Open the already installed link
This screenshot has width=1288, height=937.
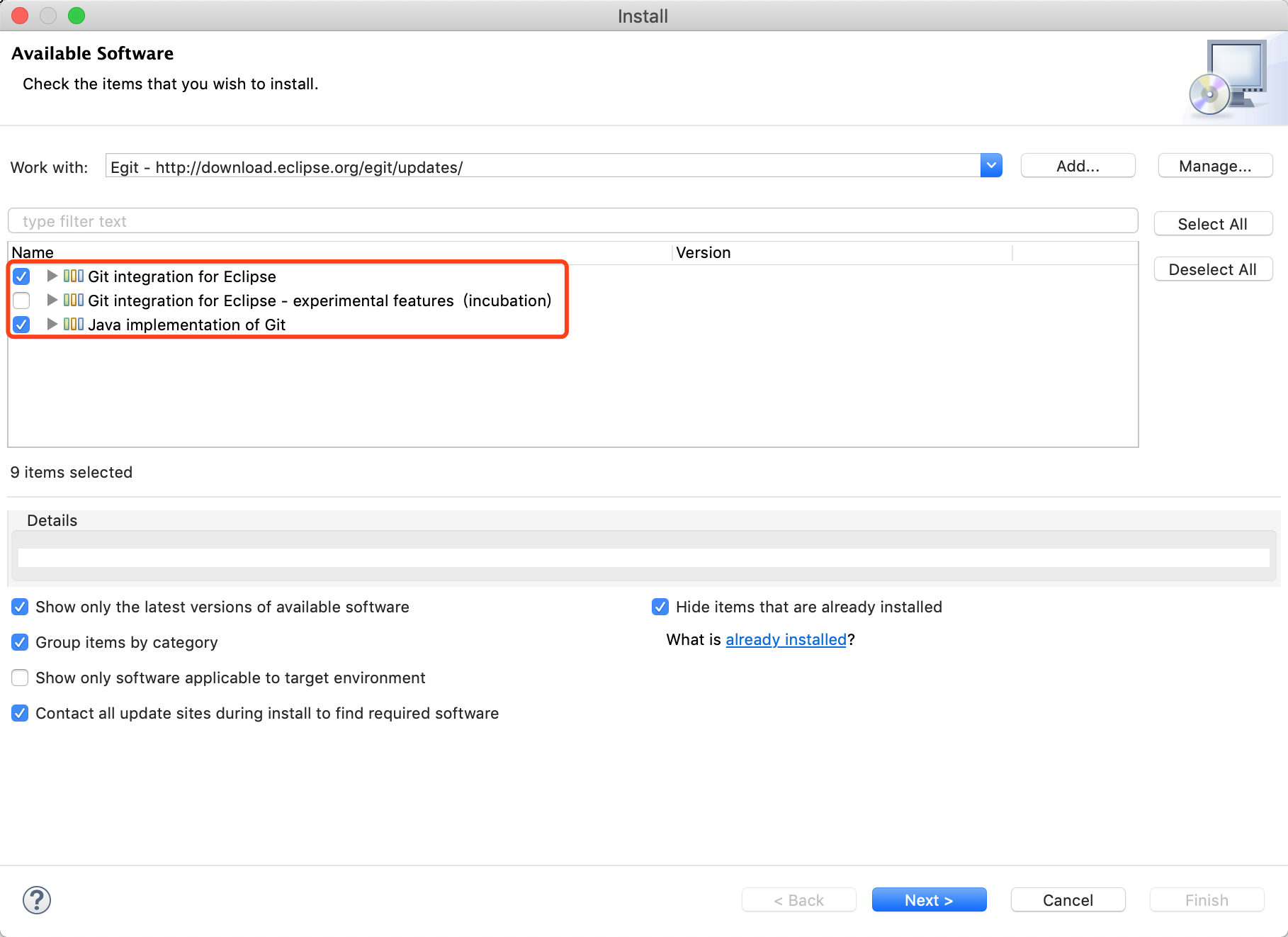click(x=786, y=639)
